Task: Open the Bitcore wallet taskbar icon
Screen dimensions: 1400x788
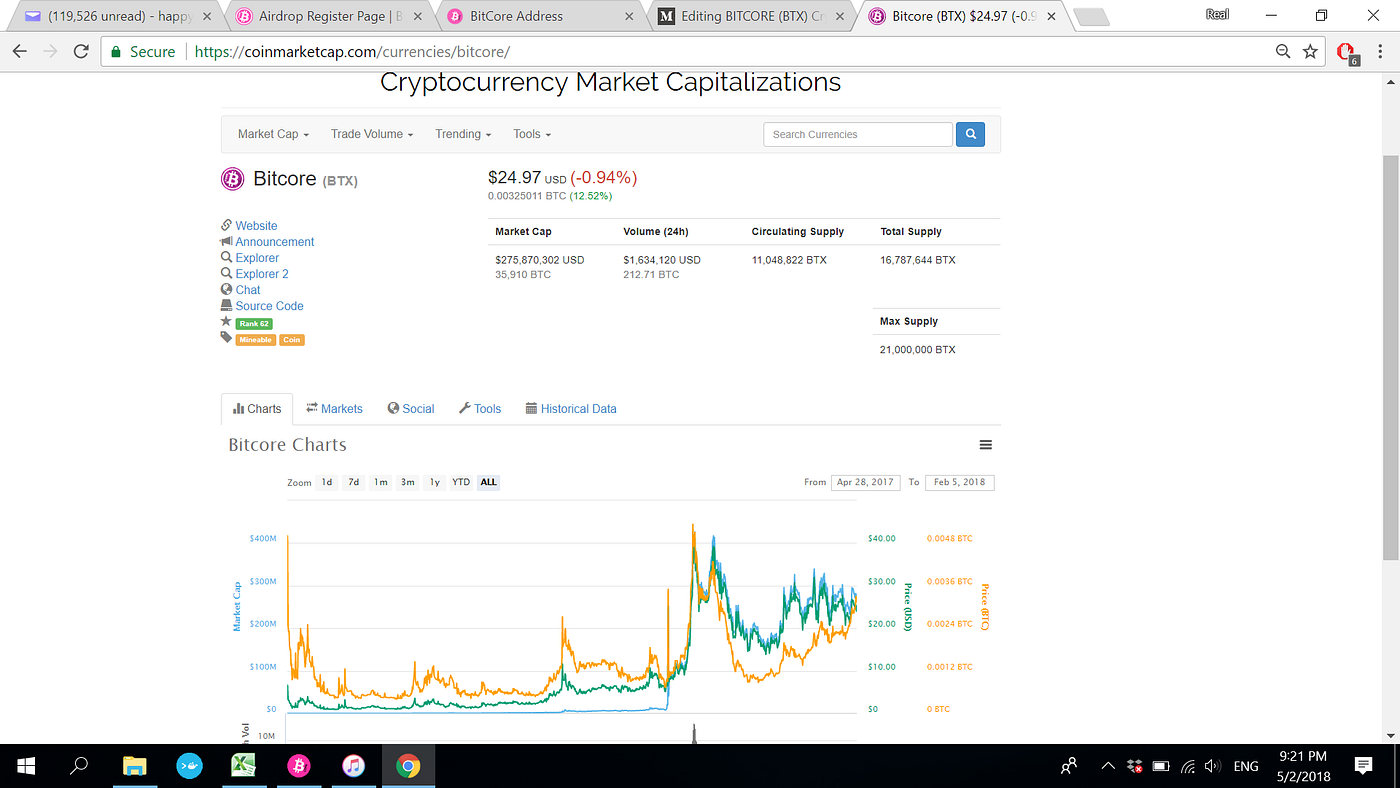Action: (x=298, y=766)
